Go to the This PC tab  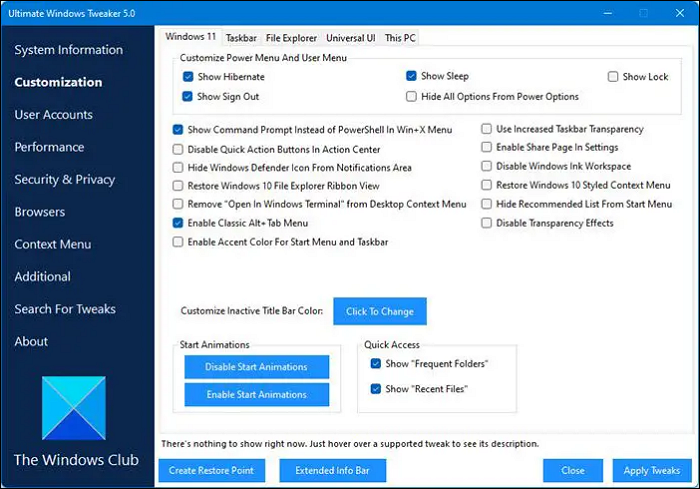[x=401, y=38]
